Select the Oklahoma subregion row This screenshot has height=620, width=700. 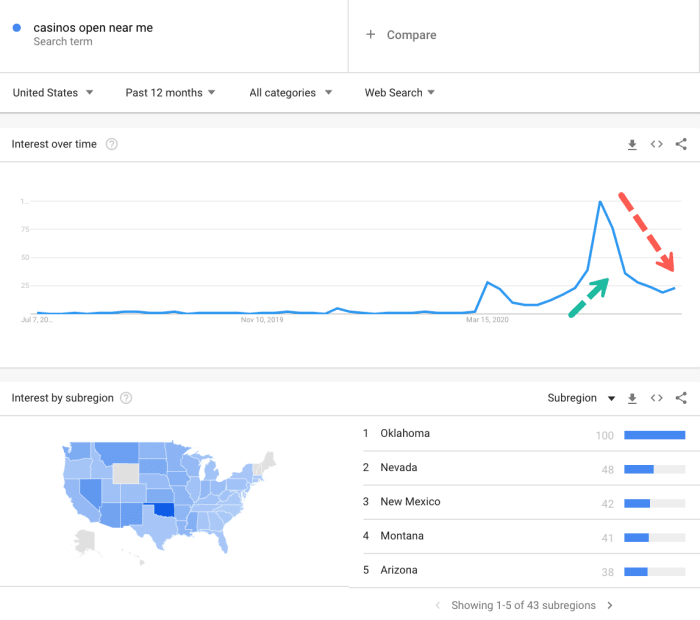(524, 433)
